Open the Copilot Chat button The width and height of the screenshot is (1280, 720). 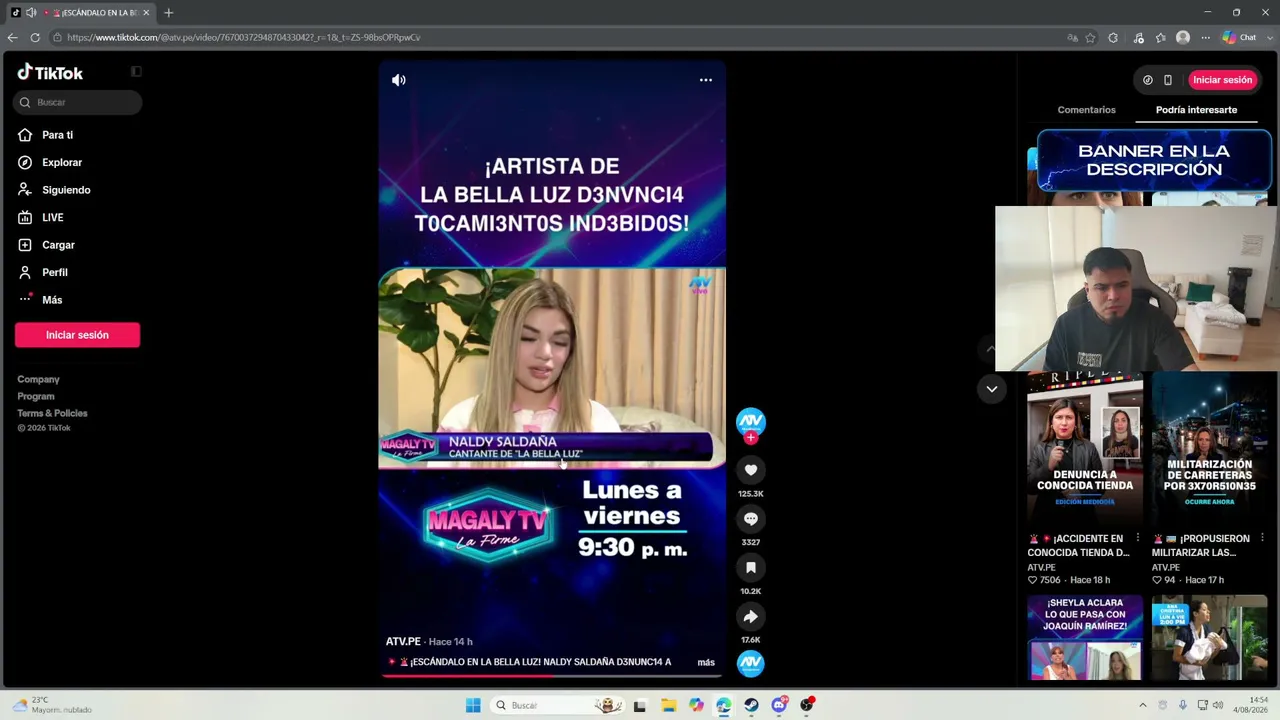(1239, 37)
